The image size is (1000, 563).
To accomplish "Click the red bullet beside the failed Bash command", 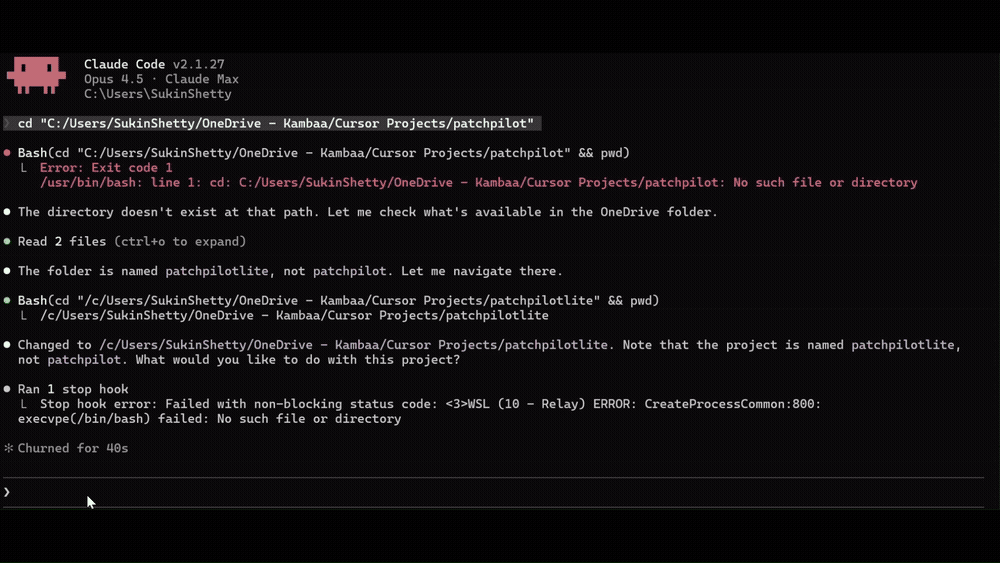I will tap(7, 153).
